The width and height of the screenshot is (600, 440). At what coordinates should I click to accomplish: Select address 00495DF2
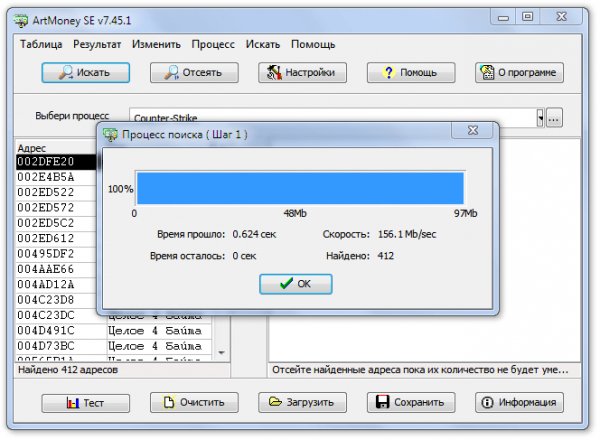point(56,254)
